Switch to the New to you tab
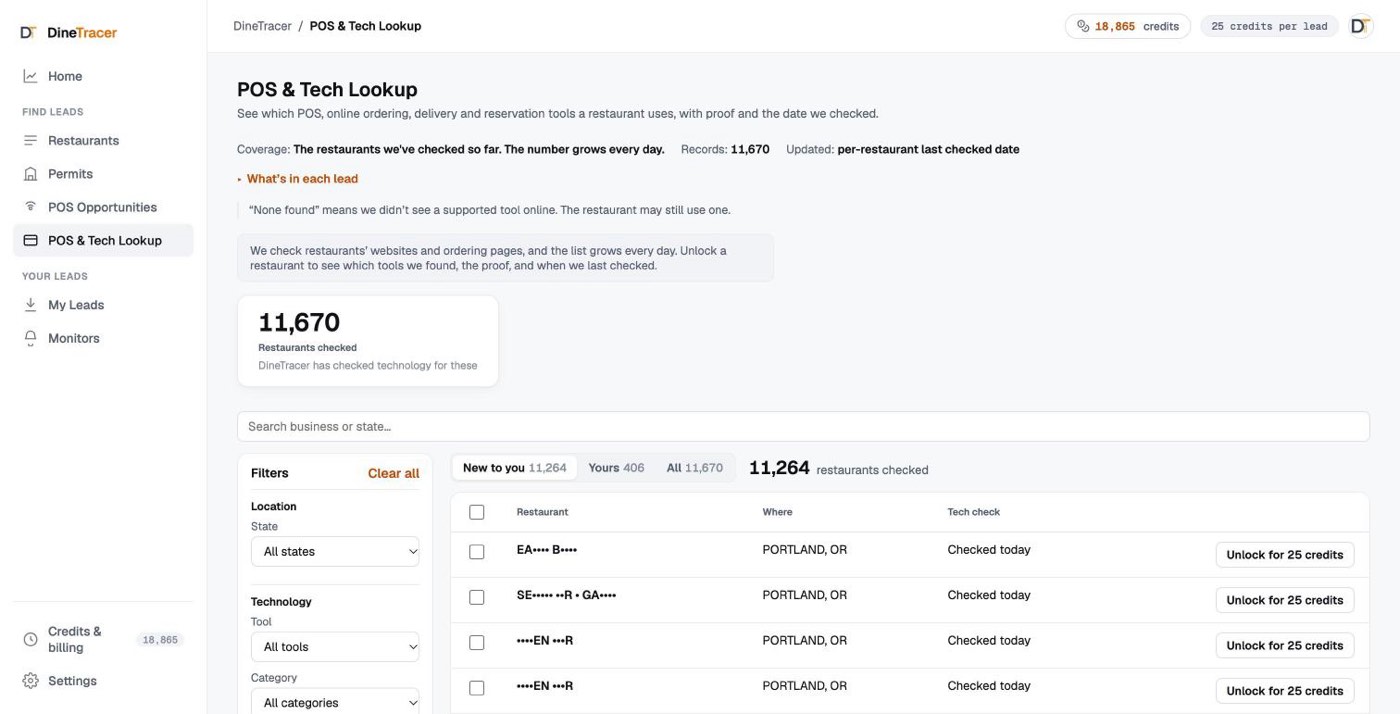 (x=514, y=468)
